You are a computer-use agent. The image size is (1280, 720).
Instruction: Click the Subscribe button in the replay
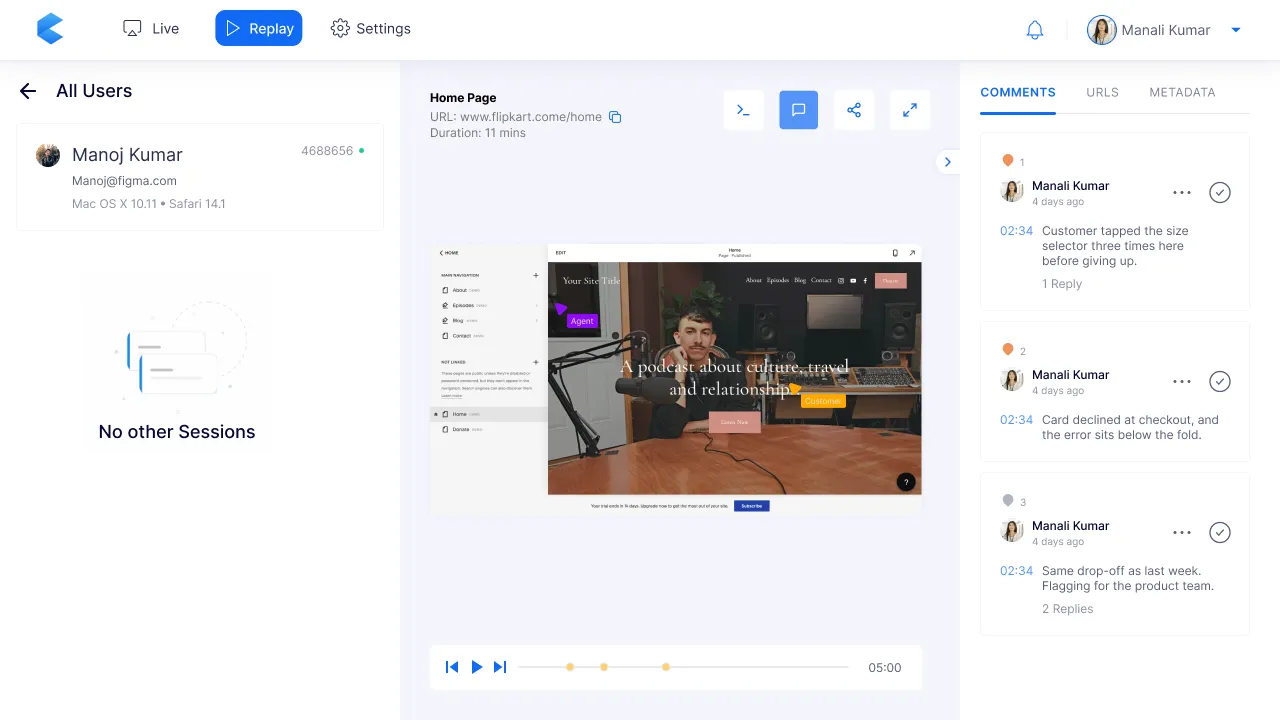[x=751, y=506]
